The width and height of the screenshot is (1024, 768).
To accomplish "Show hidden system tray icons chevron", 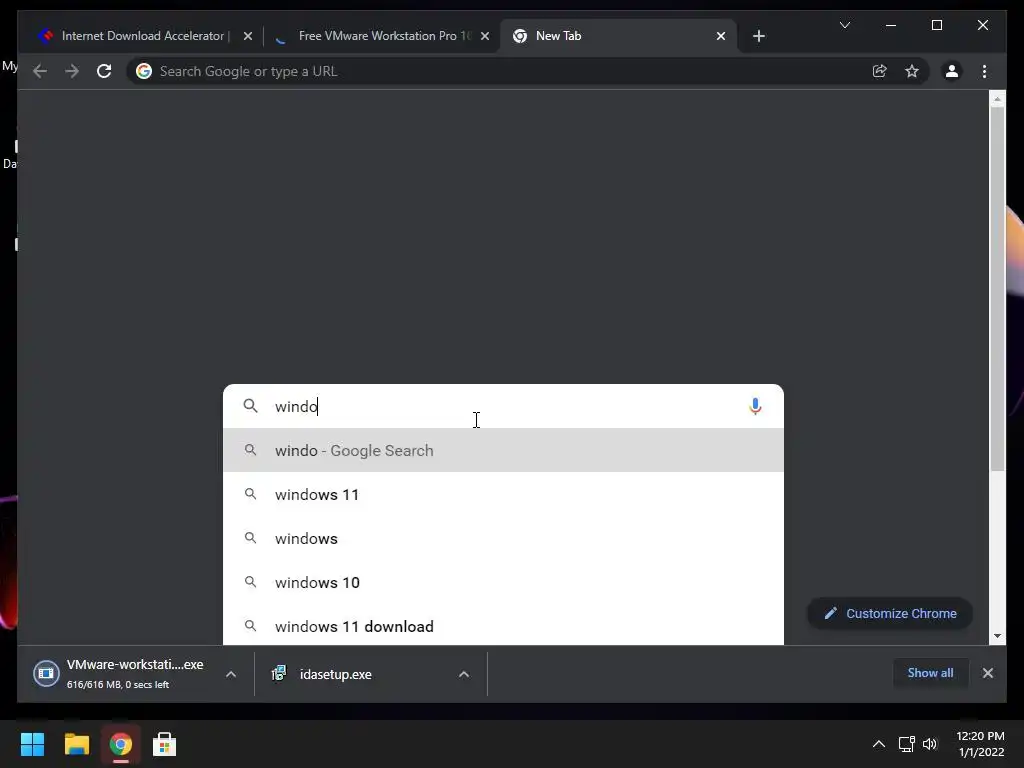I will click(x=878, y=744).
